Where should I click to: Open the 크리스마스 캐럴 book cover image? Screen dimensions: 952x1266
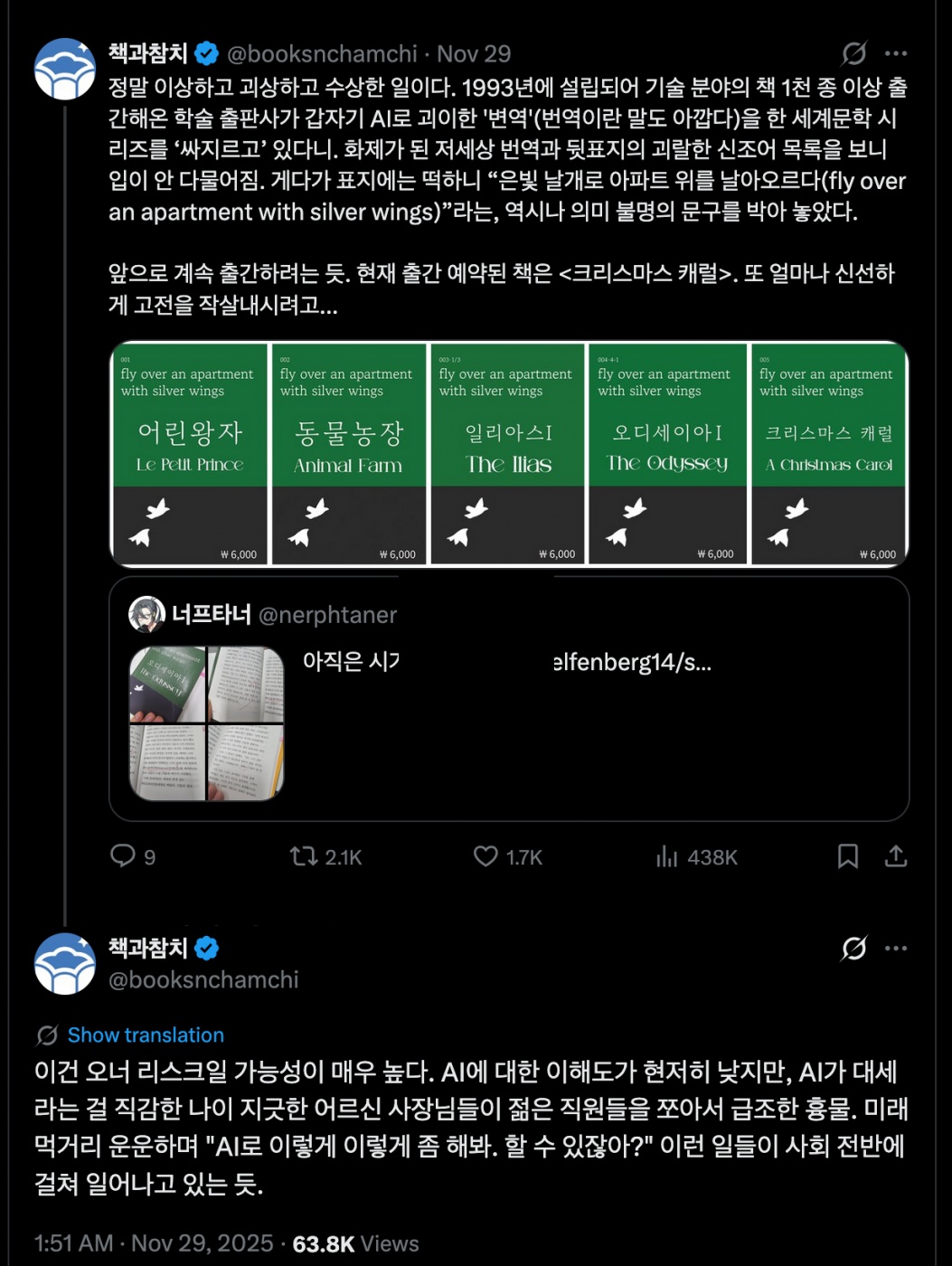[828, 454]
